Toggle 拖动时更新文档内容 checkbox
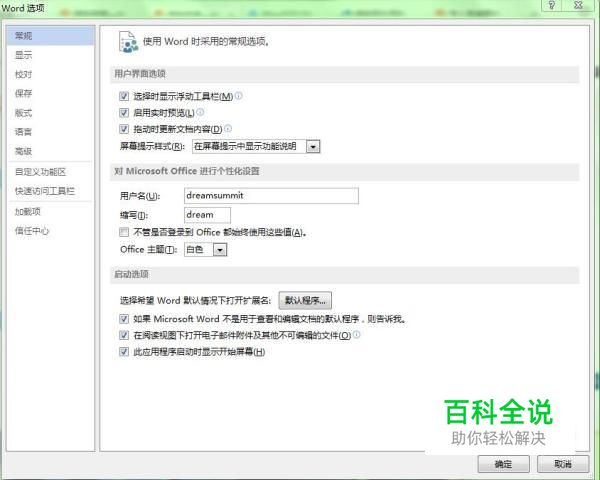600x480 pixels. [124, 129]
